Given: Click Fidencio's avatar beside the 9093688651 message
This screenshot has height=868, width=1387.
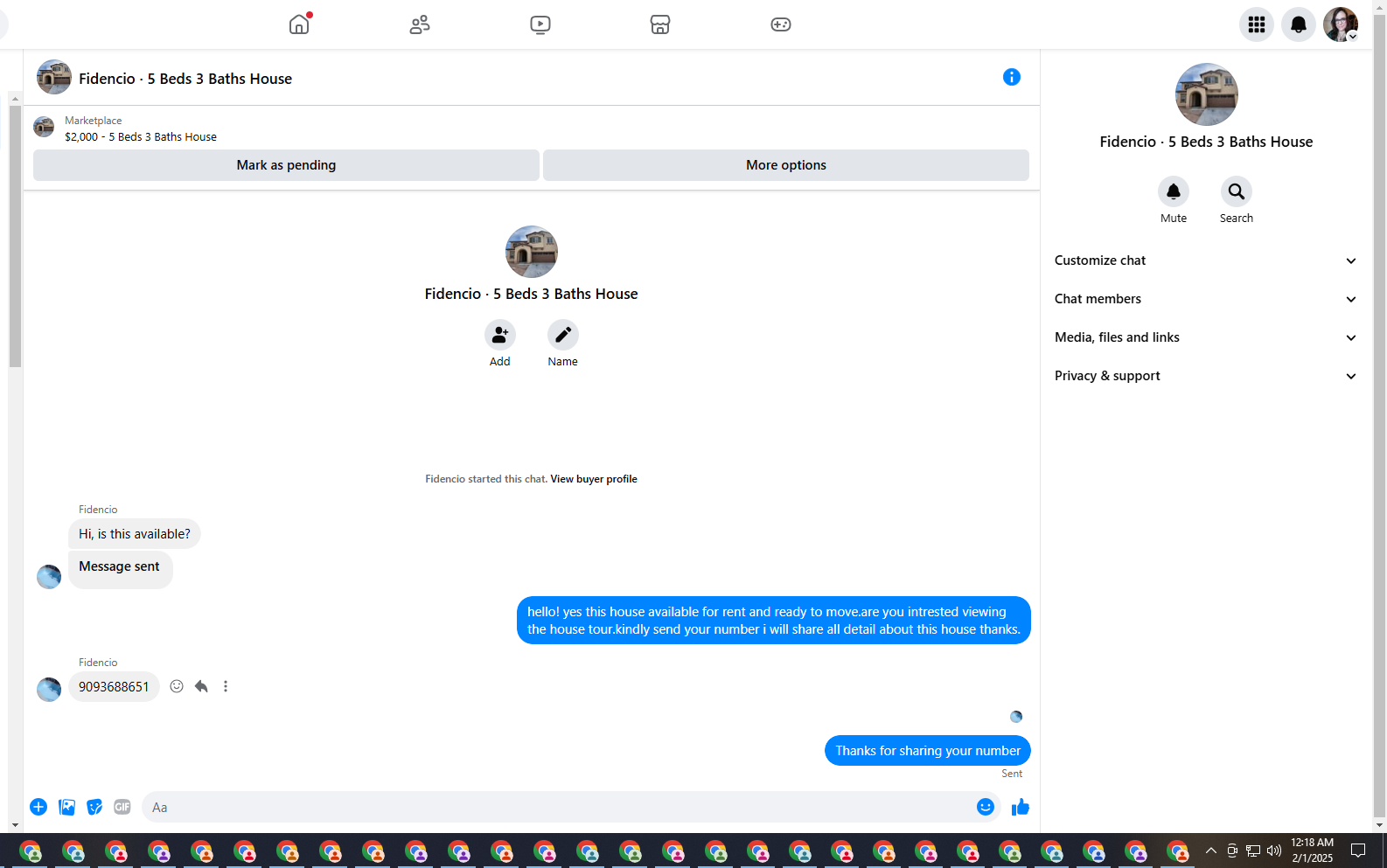Looking at the screenshot, I should 49,690.
